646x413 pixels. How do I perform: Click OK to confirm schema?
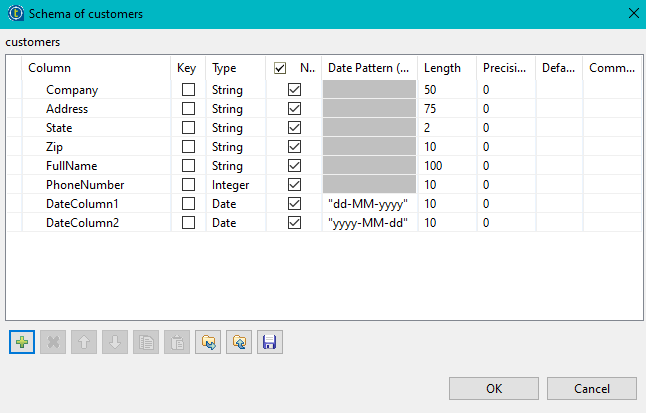click(x=494, y=388)
